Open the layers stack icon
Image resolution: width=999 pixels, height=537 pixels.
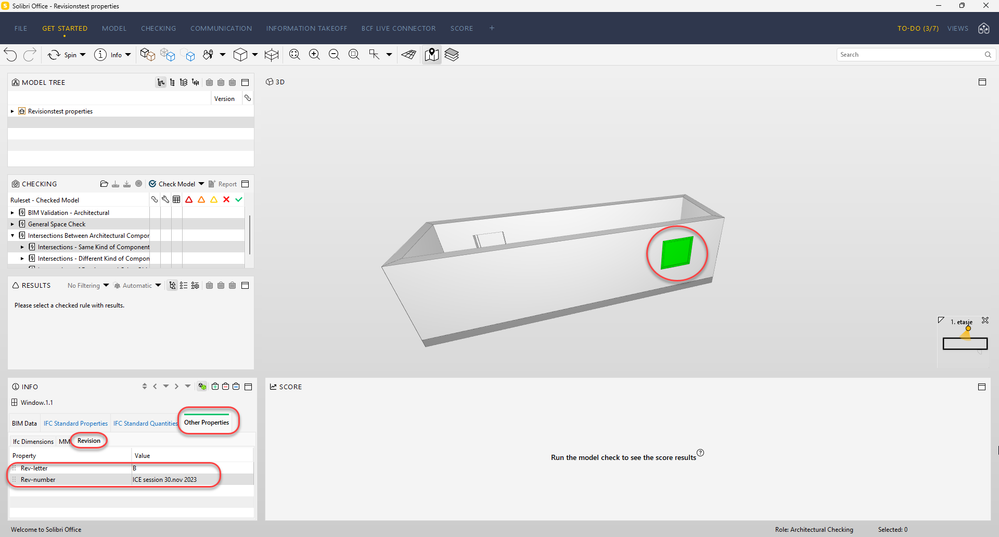pos(452,55)
